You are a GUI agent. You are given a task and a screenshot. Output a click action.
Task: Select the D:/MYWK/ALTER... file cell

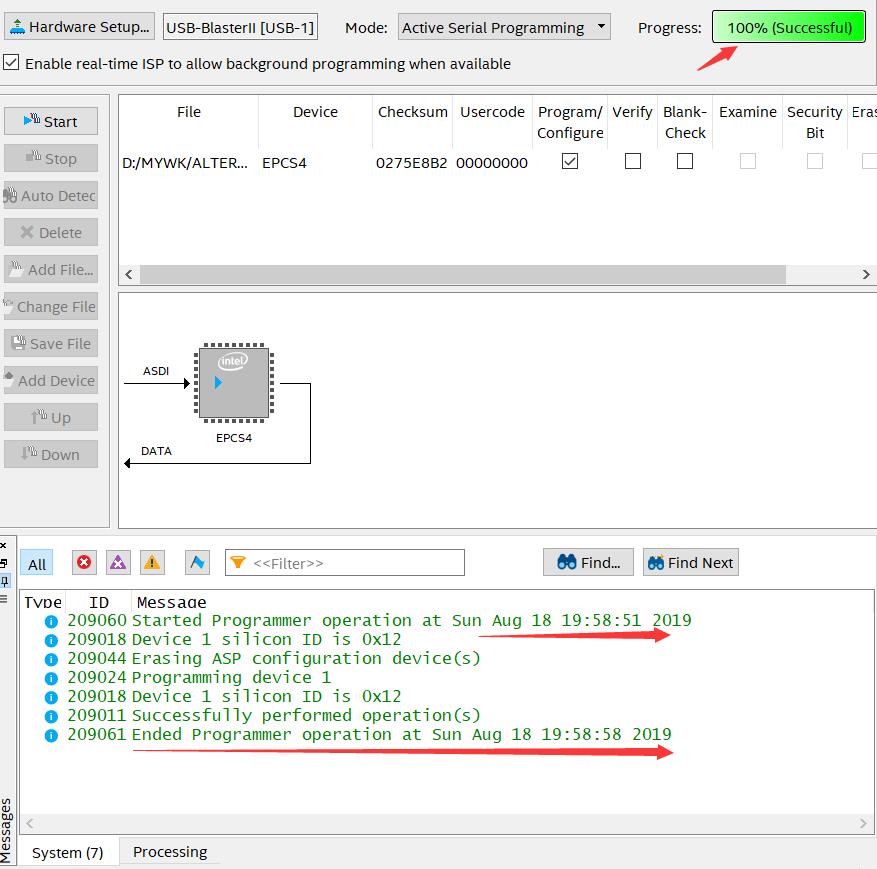click(185, 163)
